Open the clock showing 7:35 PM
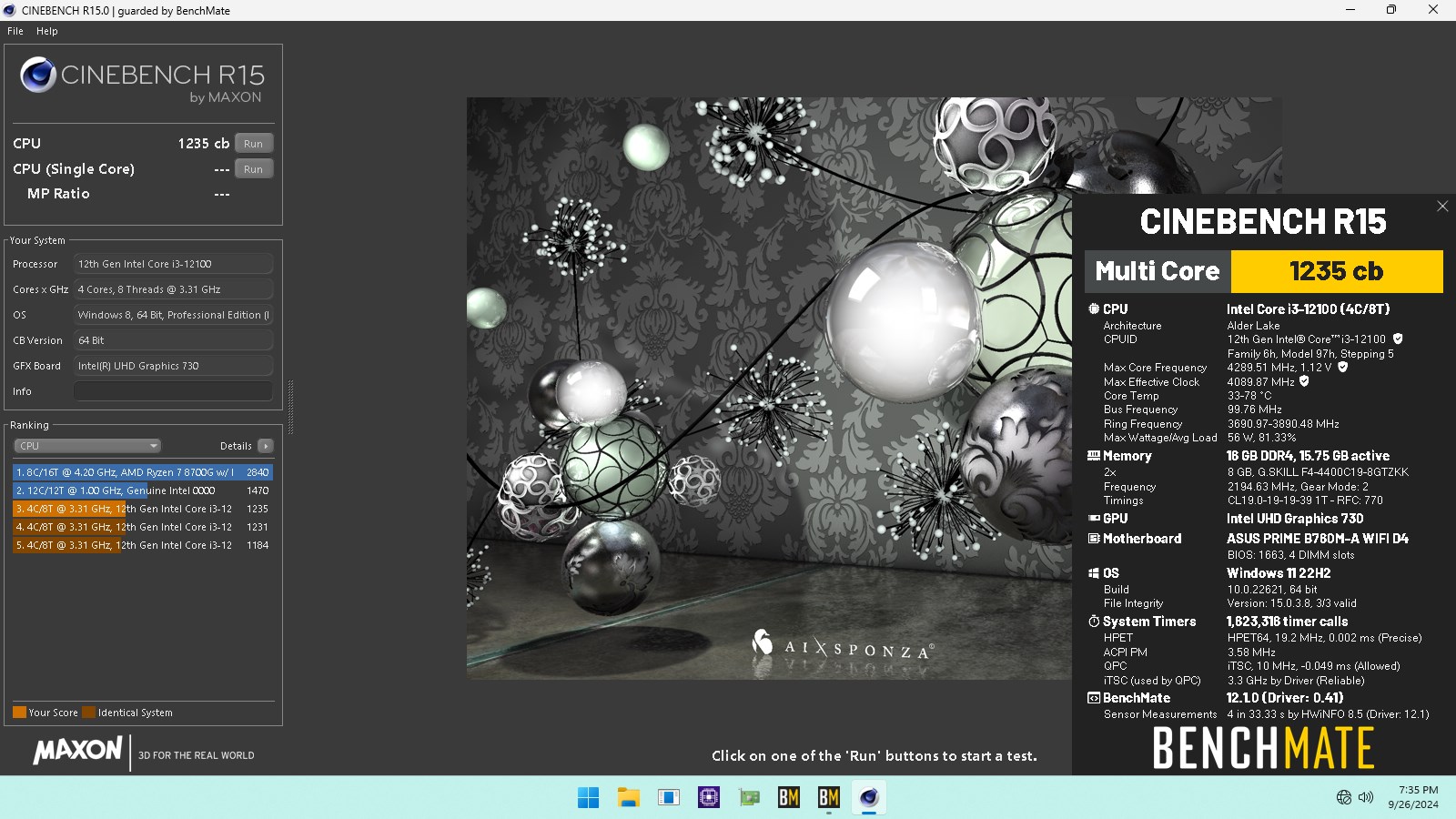Image resolution: width=1456 pixels, height=819 pixels. point(1413,797)
